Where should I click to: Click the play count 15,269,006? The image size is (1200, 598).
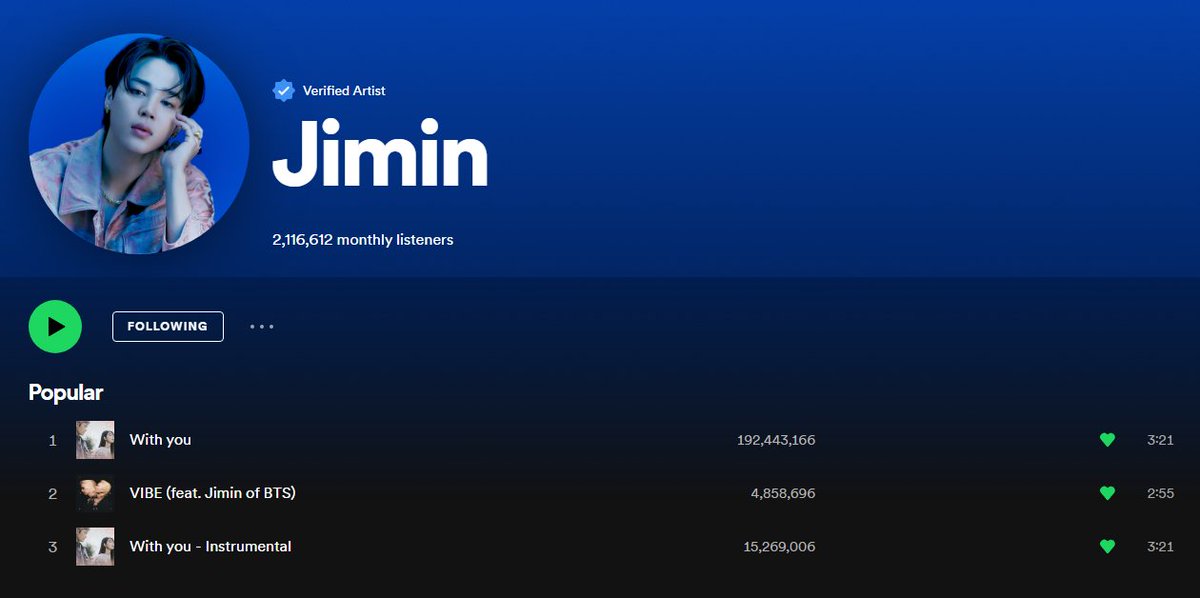[x=779, y=546]
